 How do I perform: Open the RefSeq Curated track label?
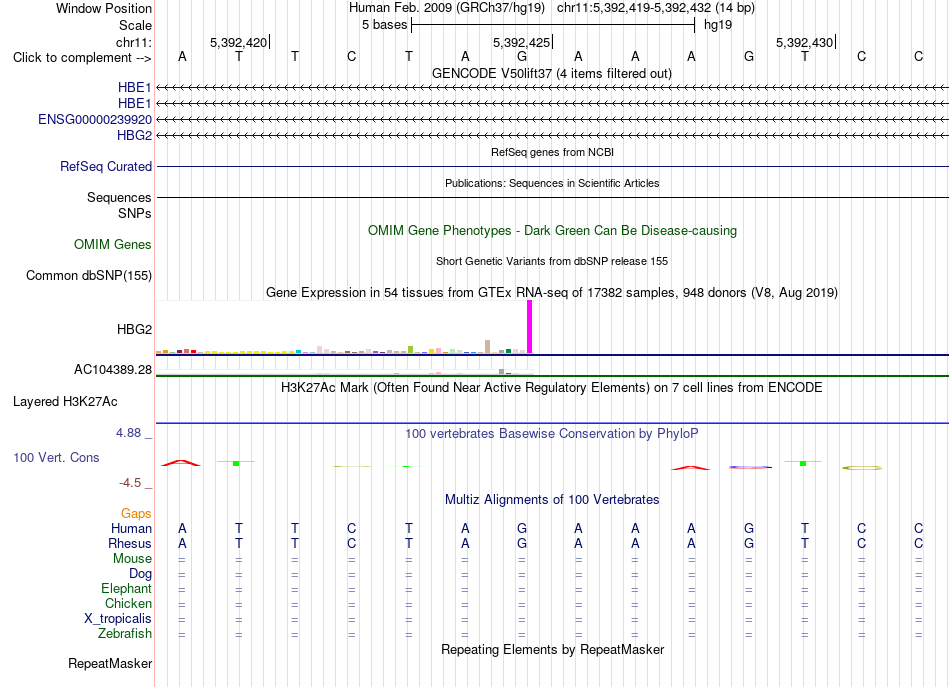point(106,167)
